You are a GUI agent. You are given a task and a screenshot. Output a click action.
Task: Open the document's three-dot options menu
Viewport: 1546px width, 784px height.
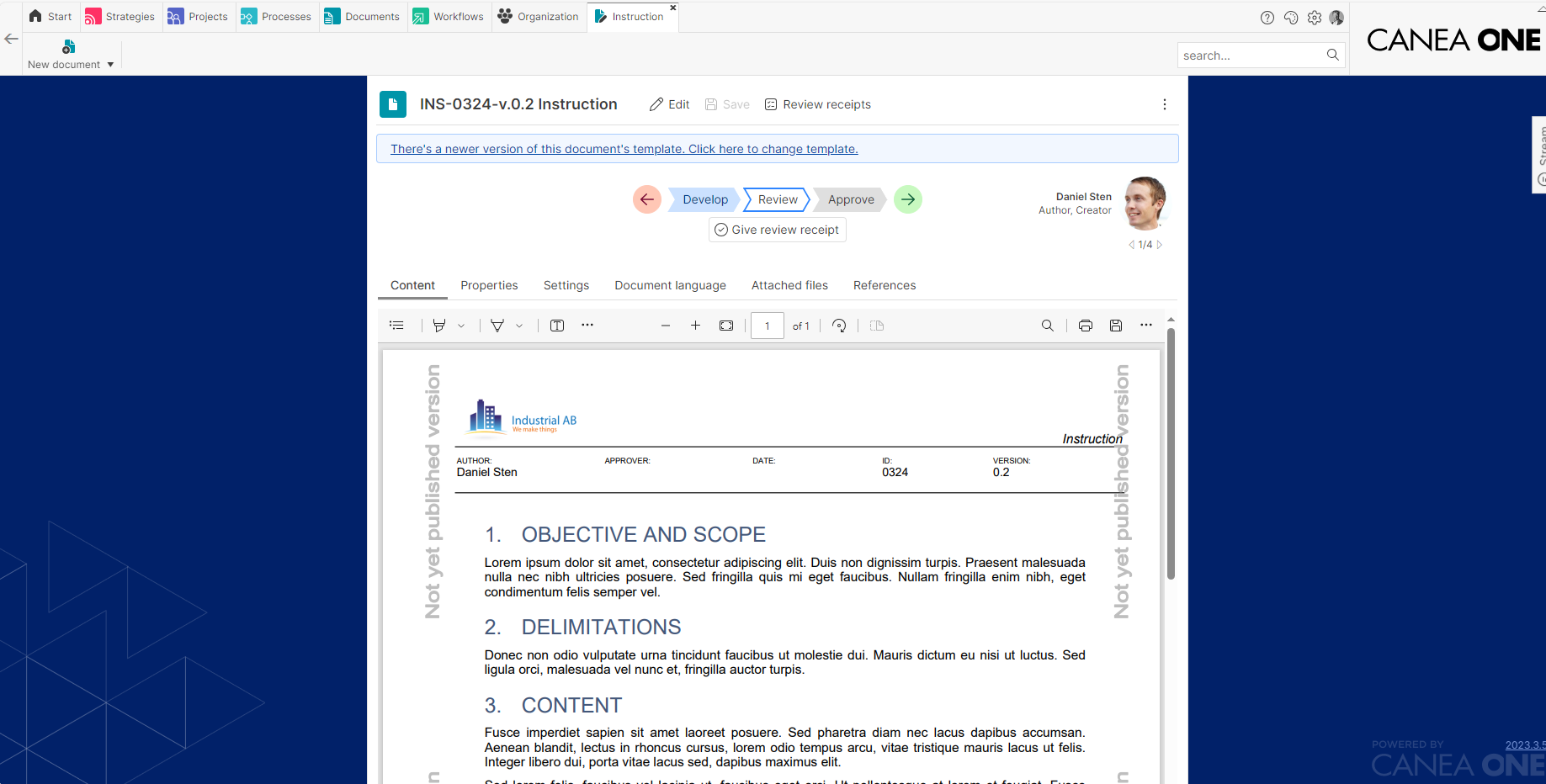(x=1164, y=104)
